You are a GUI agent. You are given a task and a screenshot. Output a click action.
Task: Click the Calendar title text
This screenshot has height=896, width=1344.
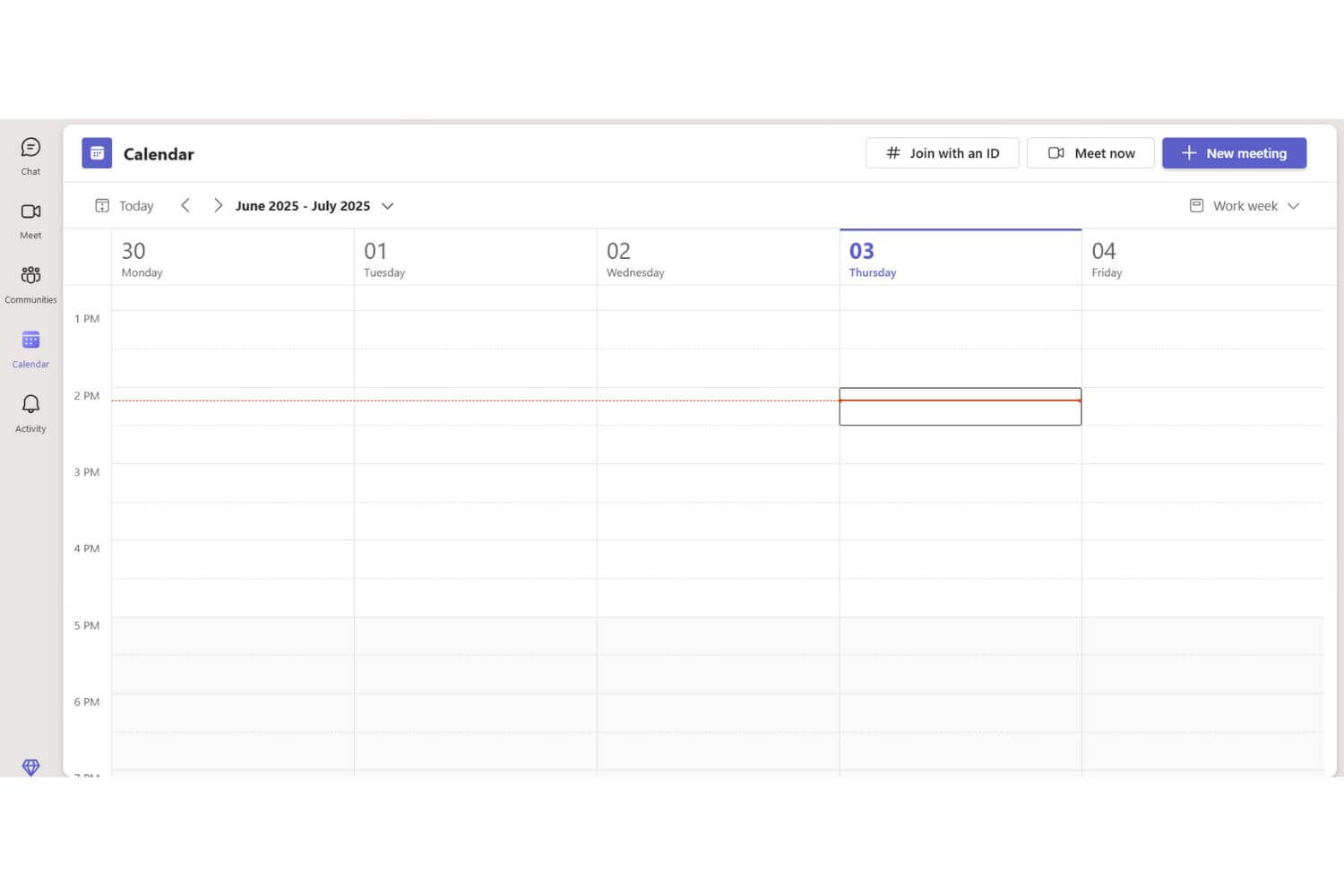point(159,154)
